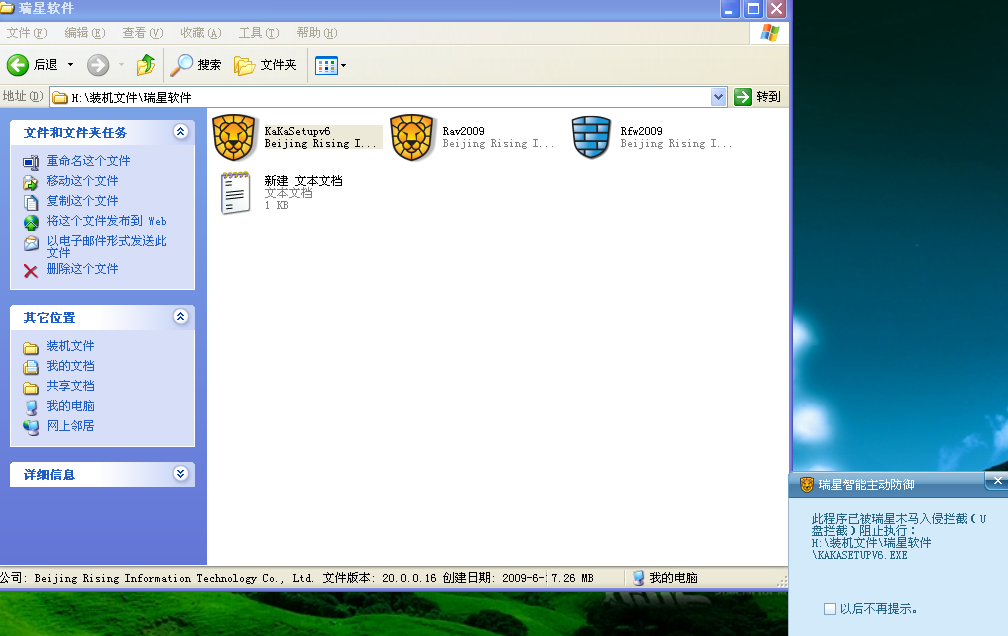This screenshot has width=1008, height=636.
Task: Collapse the 其它位置 panel
Action: pos(181,316)
